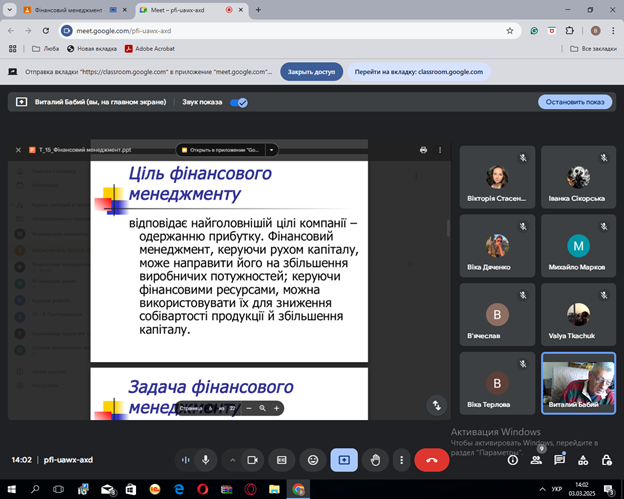Click the raise hand button
Viewport: 624px width, 499px height.
click(375, 460)
